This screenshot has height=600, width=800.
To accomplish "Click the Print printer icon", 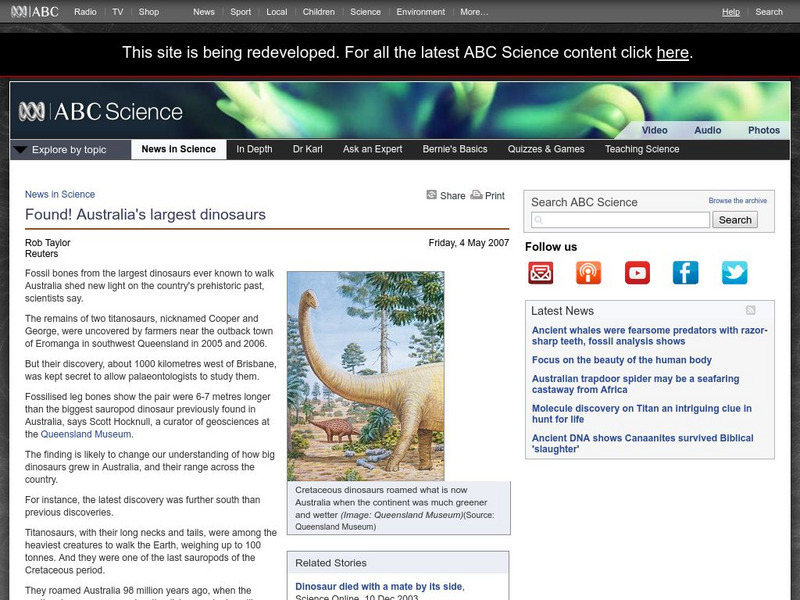I will point(476,195).
